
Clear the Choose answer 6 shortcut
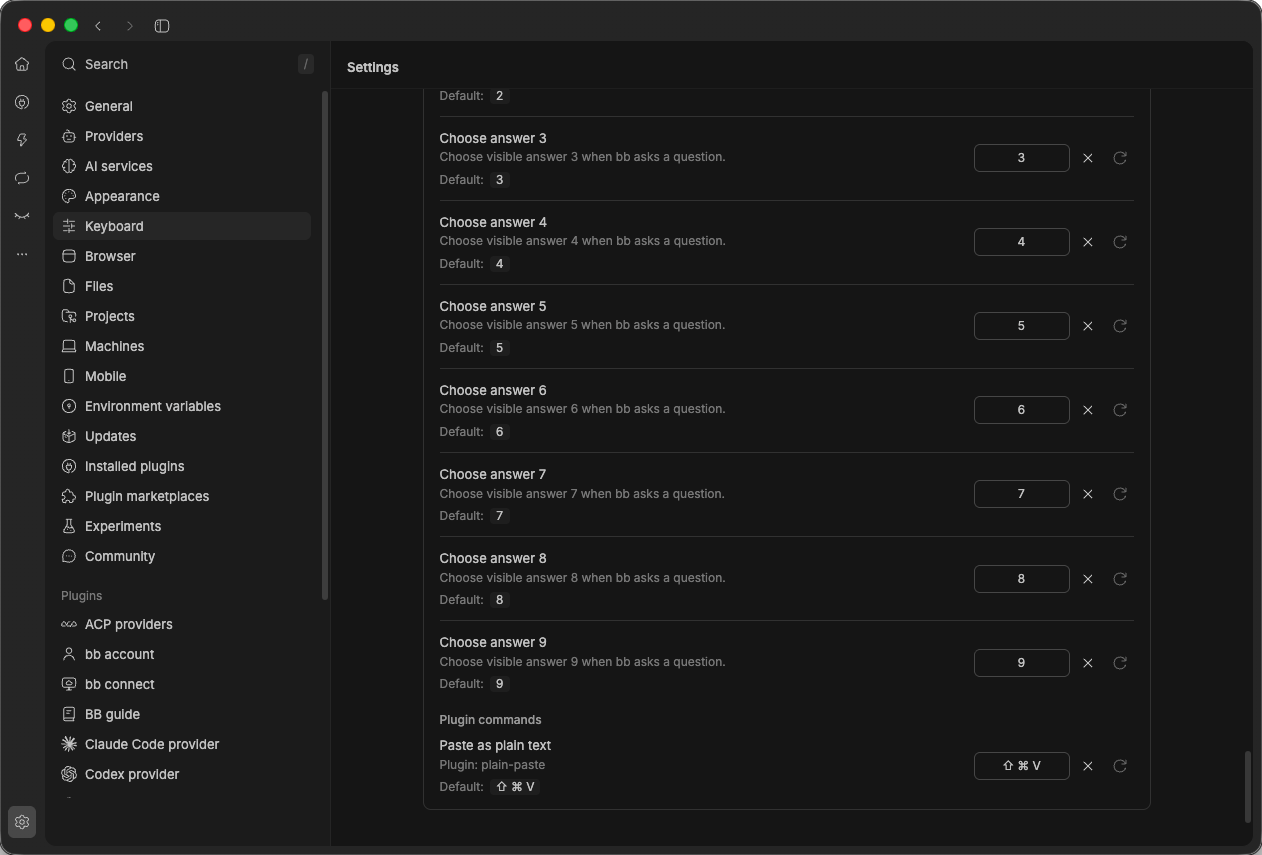tap(1088, 410)
